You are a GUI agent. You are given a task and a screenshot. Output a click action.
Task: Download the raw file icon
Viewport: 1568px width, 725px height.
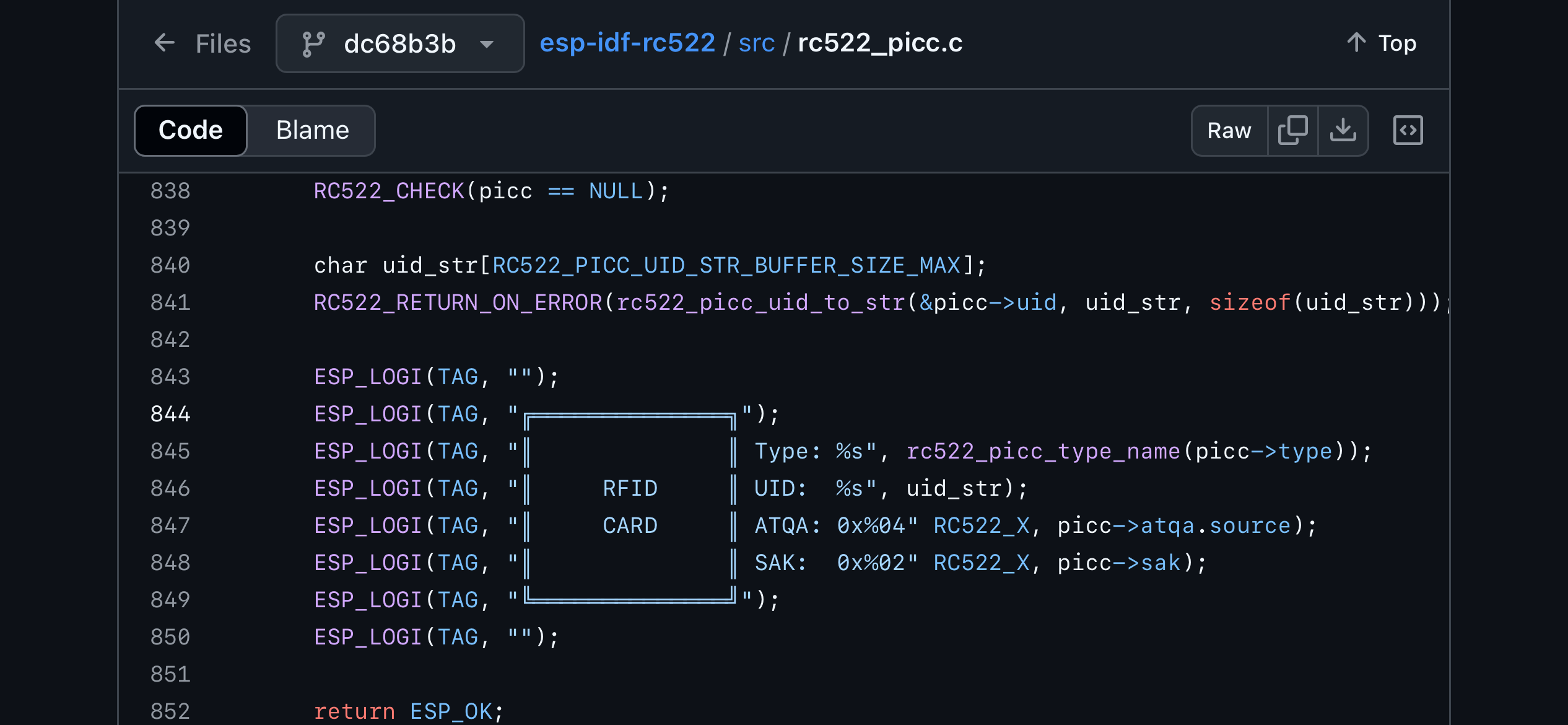(x=1343, y=131)
